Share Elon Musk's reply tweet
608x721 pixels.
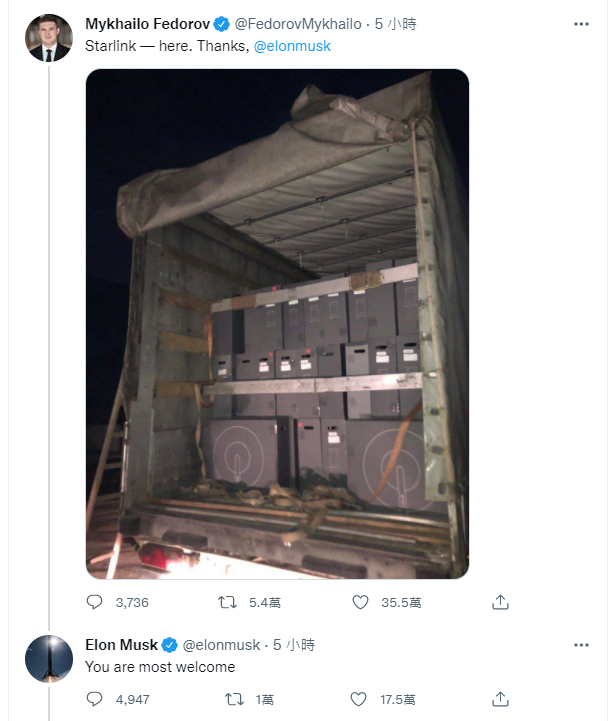pyautogui.click(x=501, y=699)
